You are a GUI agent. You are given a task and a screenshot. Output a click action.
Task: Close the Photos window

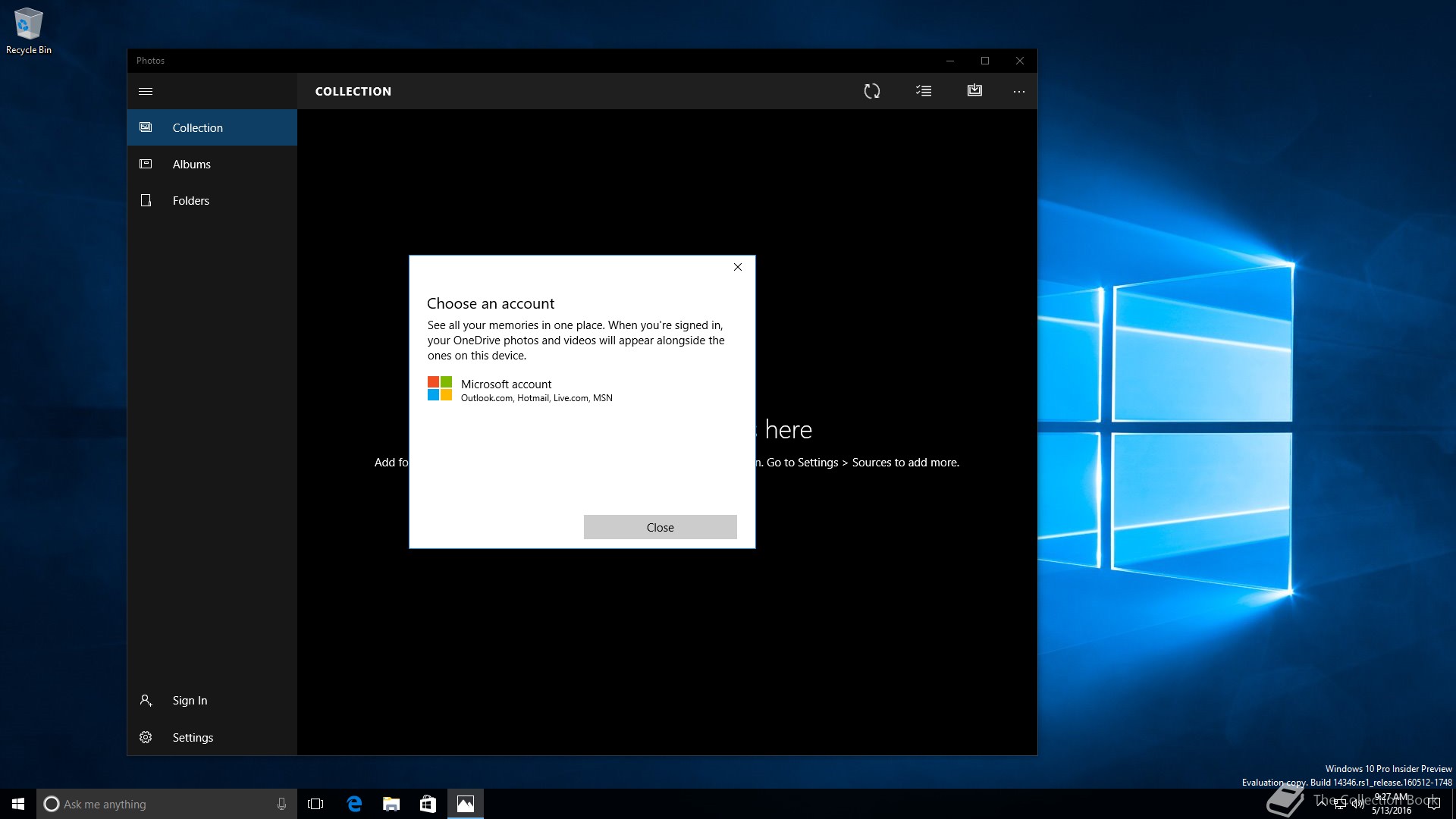click(x=1020, y=61)
